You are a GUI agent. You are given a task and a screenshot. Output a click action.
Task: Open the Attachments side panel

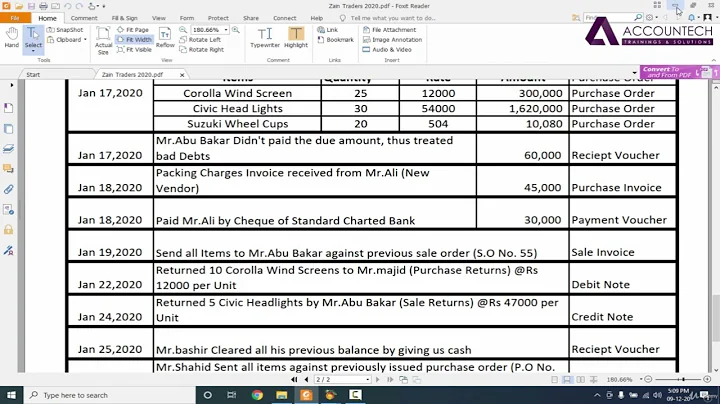[8, 189]
